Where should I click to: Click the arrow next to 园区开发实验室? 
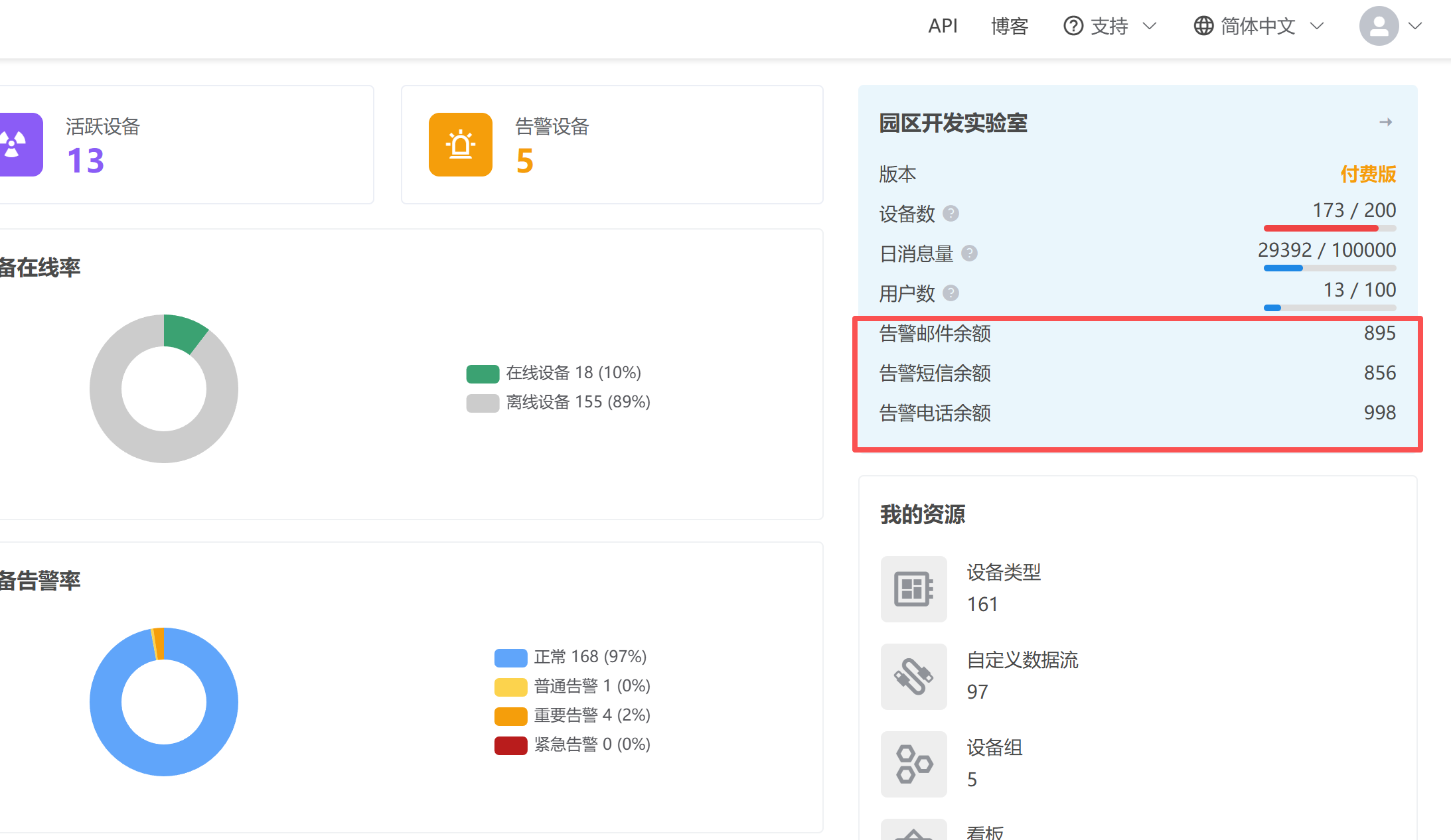[x=1385, y=122]
